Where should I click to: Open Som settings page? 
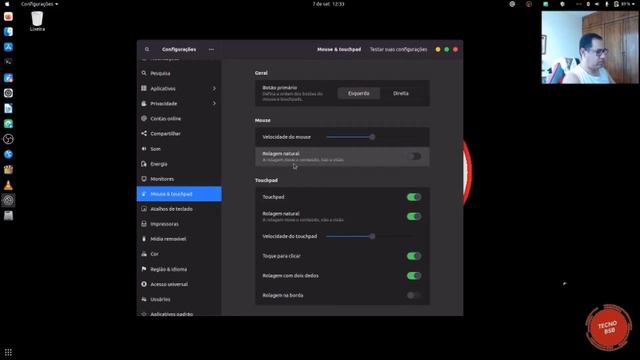coord(179,149)
